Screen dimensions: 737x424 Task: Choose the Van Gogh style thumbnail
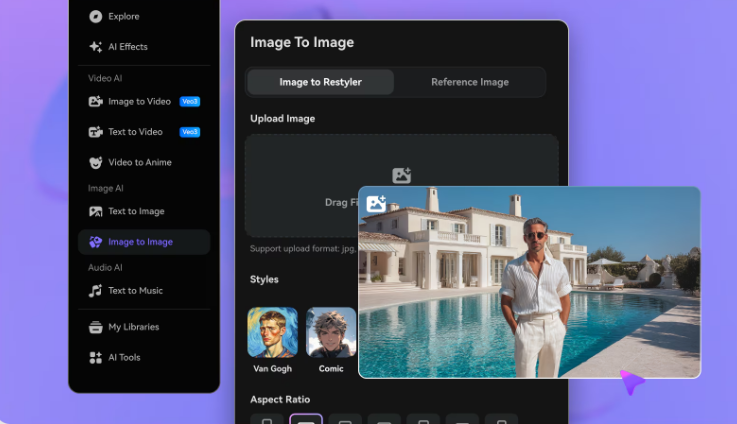pyautogui.click(x=273, y=332)
